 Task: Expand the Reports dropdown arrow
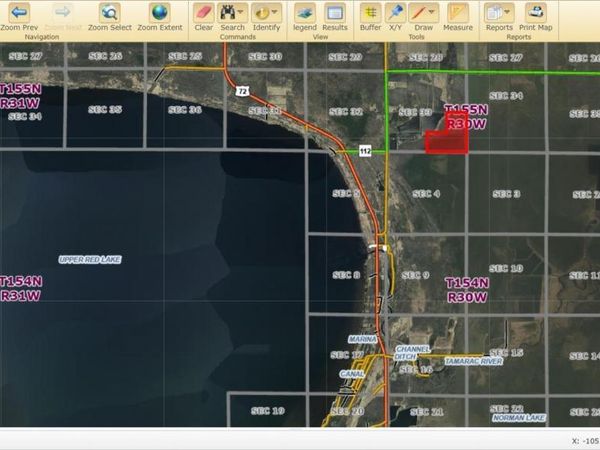point(509,13)
